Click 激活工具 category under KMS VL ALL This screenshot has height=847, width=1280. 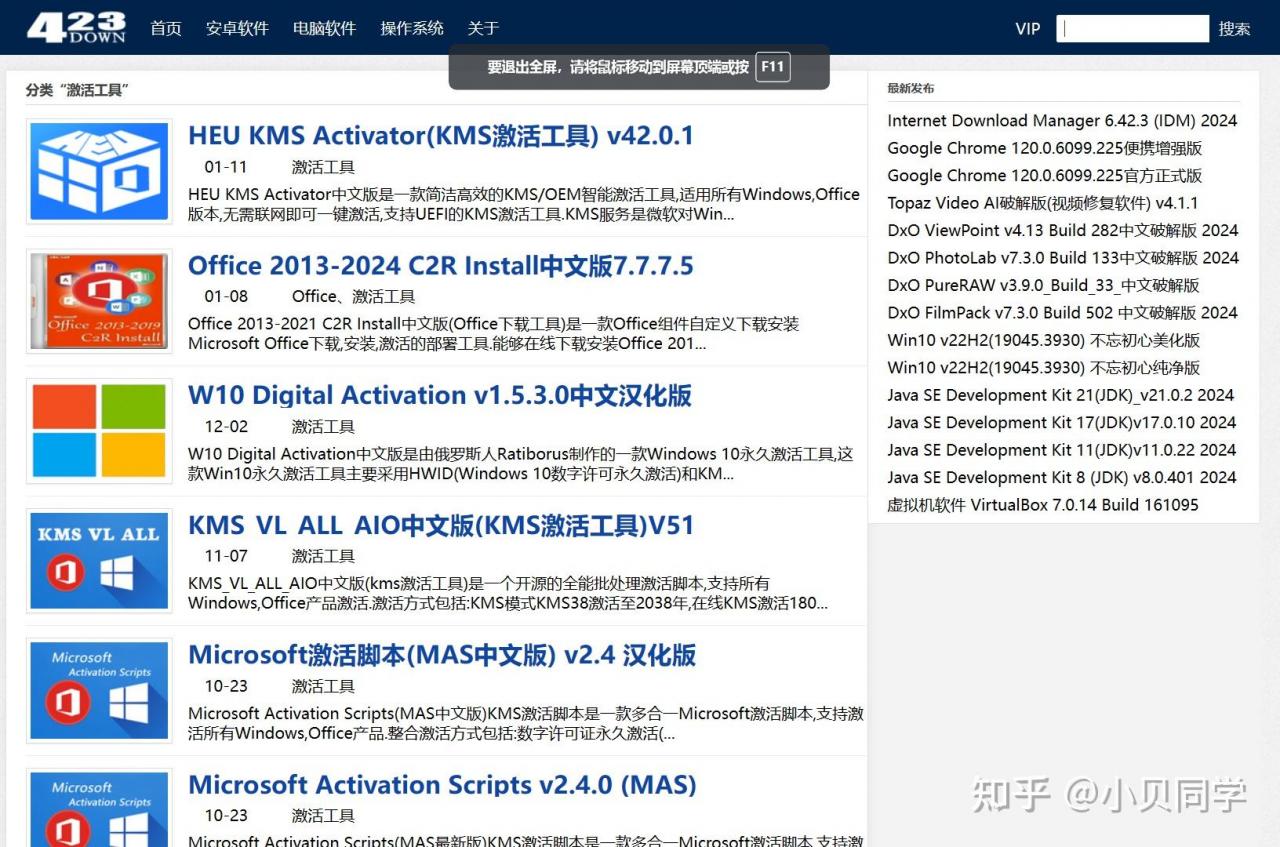323,556
